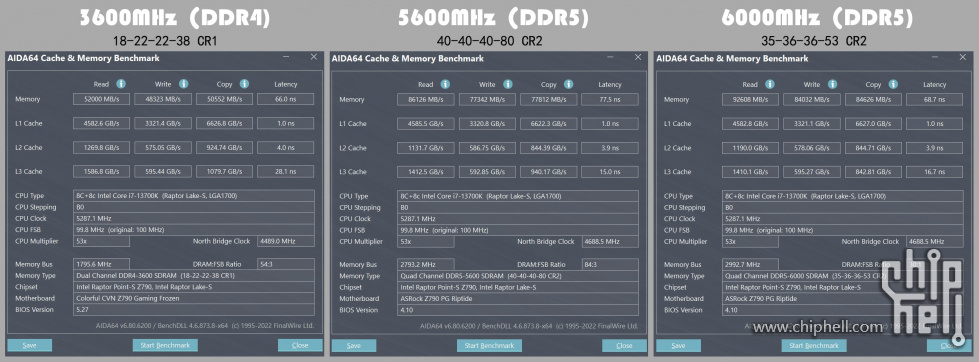Select L2 Cache write 575.05 GB/s
979x362 pixels.
[x=163, y=148]
